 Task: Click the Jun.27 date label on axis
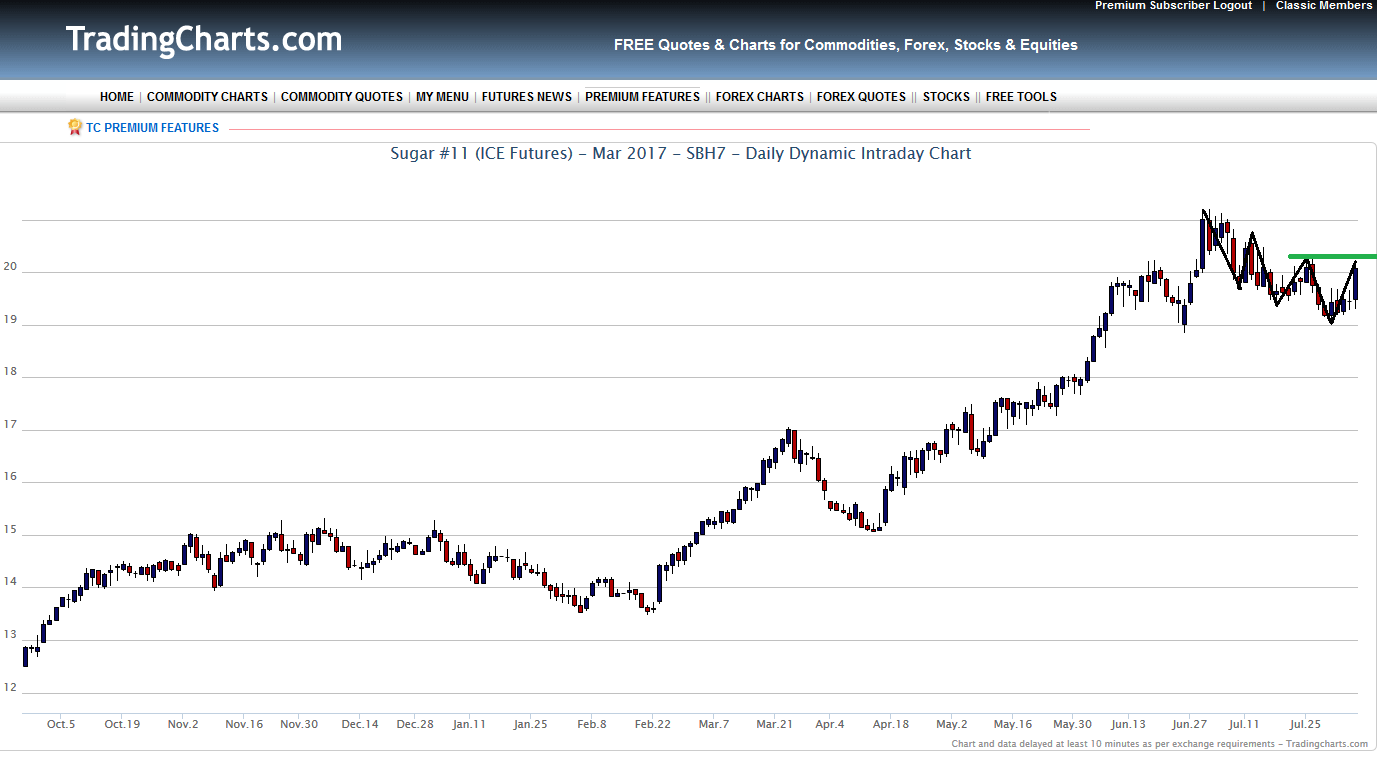pos(1188,724)
